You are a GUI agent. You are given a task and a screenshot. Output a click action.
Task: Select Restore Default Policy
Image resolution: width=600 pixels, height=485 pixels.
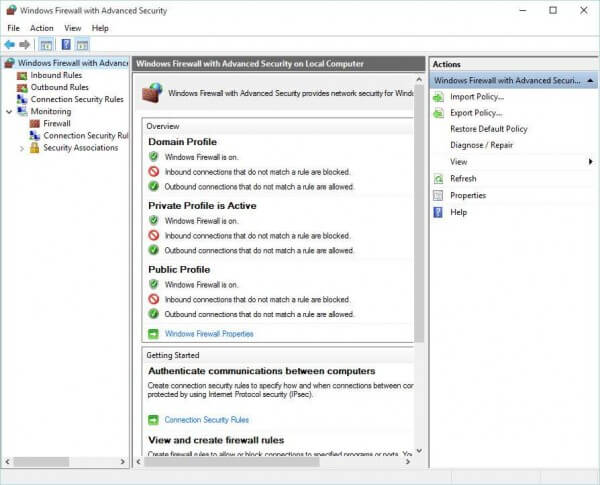(489, 129)
